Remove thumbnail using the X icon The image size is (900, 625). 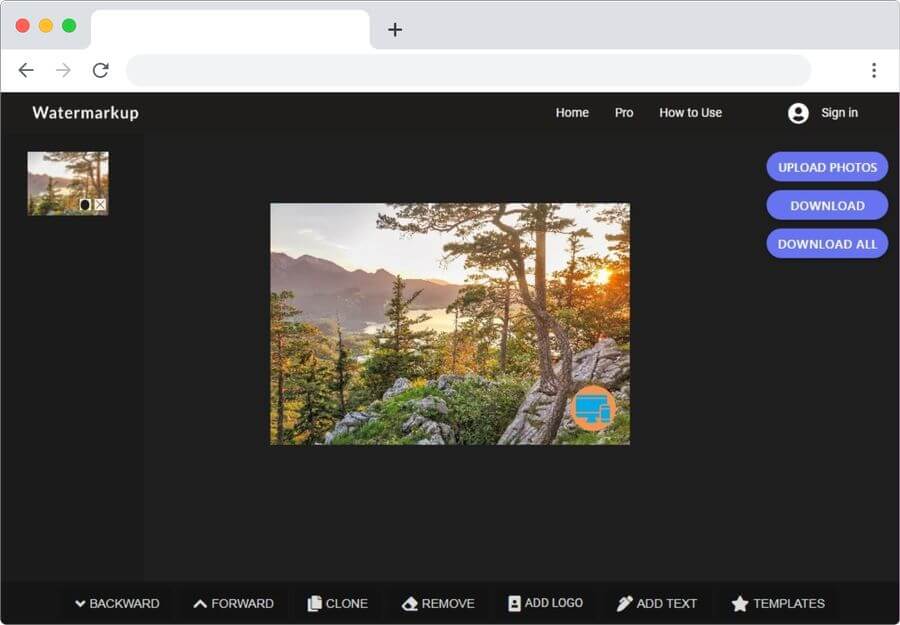(100, 205)
